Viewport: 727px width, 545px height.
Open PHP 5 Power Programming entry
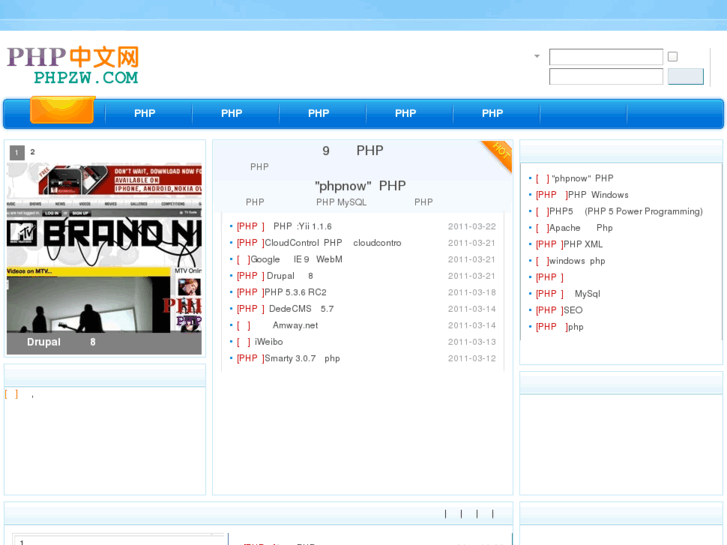coord(626,212)
